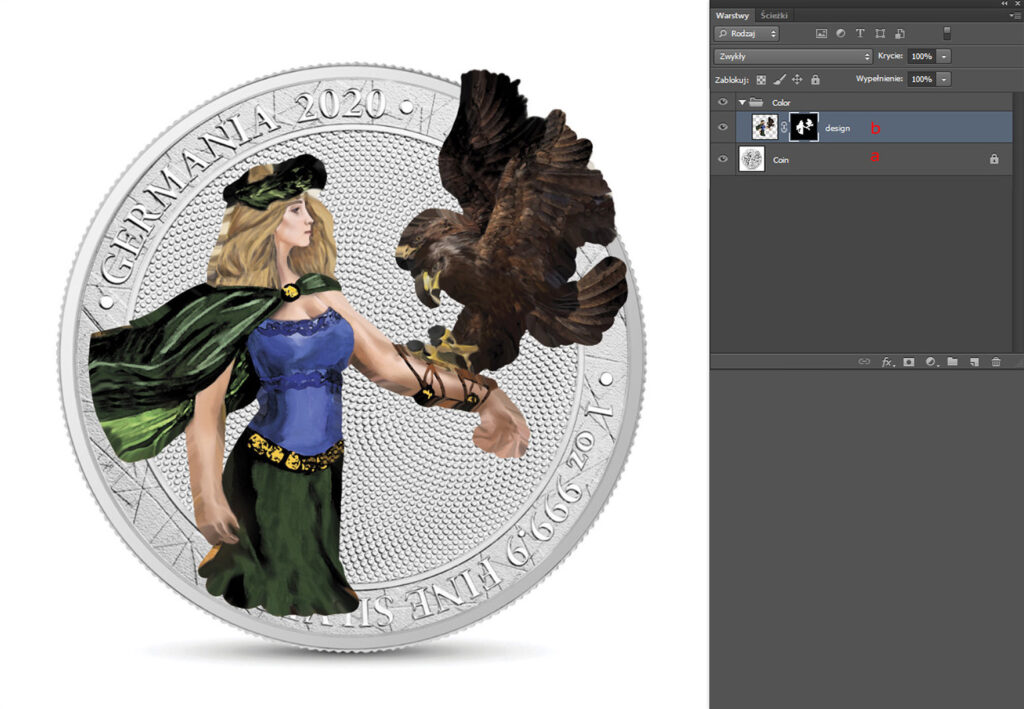Select the Coin layer name

781,159
